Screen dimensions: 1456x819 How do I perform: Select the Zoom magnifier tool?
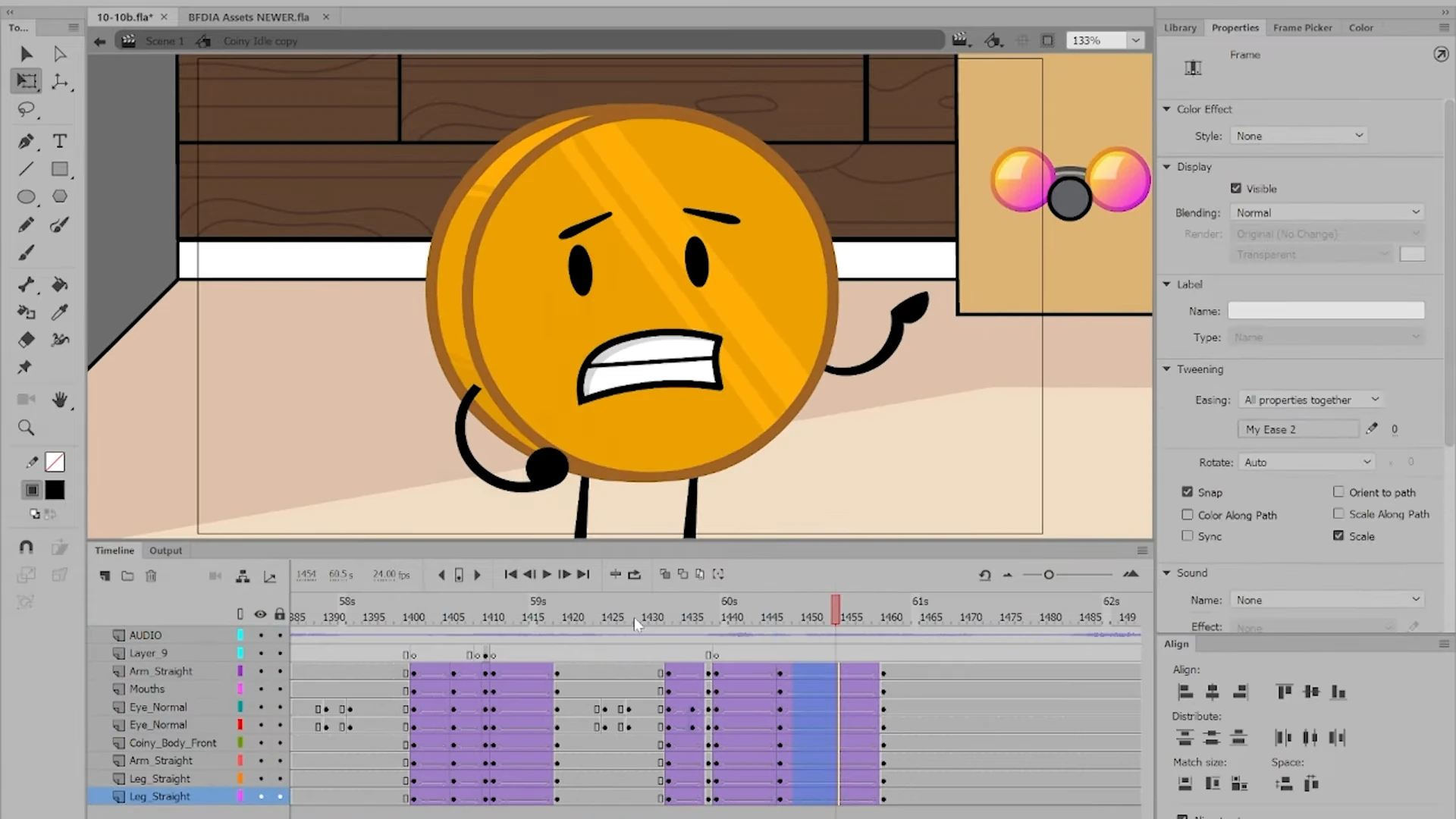[x=27, y=428]
